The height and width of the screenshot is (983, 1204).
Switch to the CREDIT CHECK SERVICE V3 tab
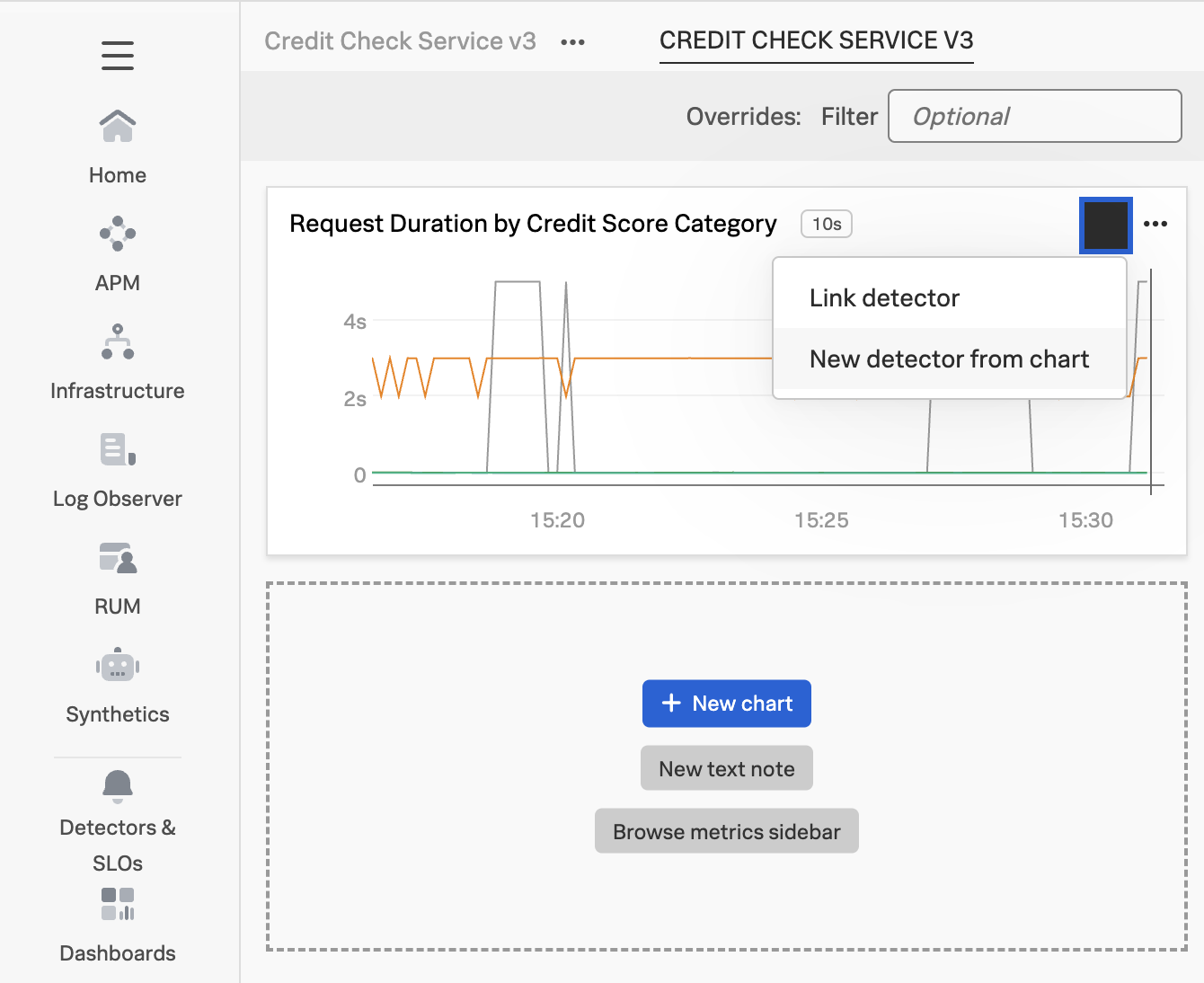point(816,40)
